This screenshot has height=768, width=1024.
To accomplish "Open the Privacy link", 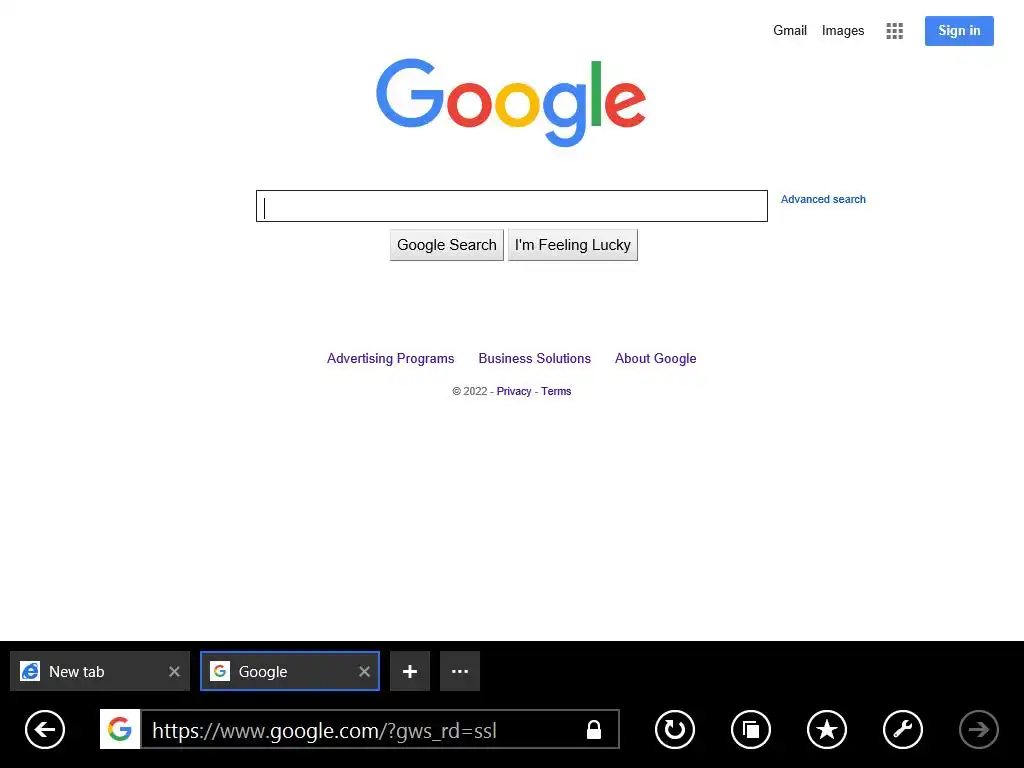I will click(x=514, y=391).
